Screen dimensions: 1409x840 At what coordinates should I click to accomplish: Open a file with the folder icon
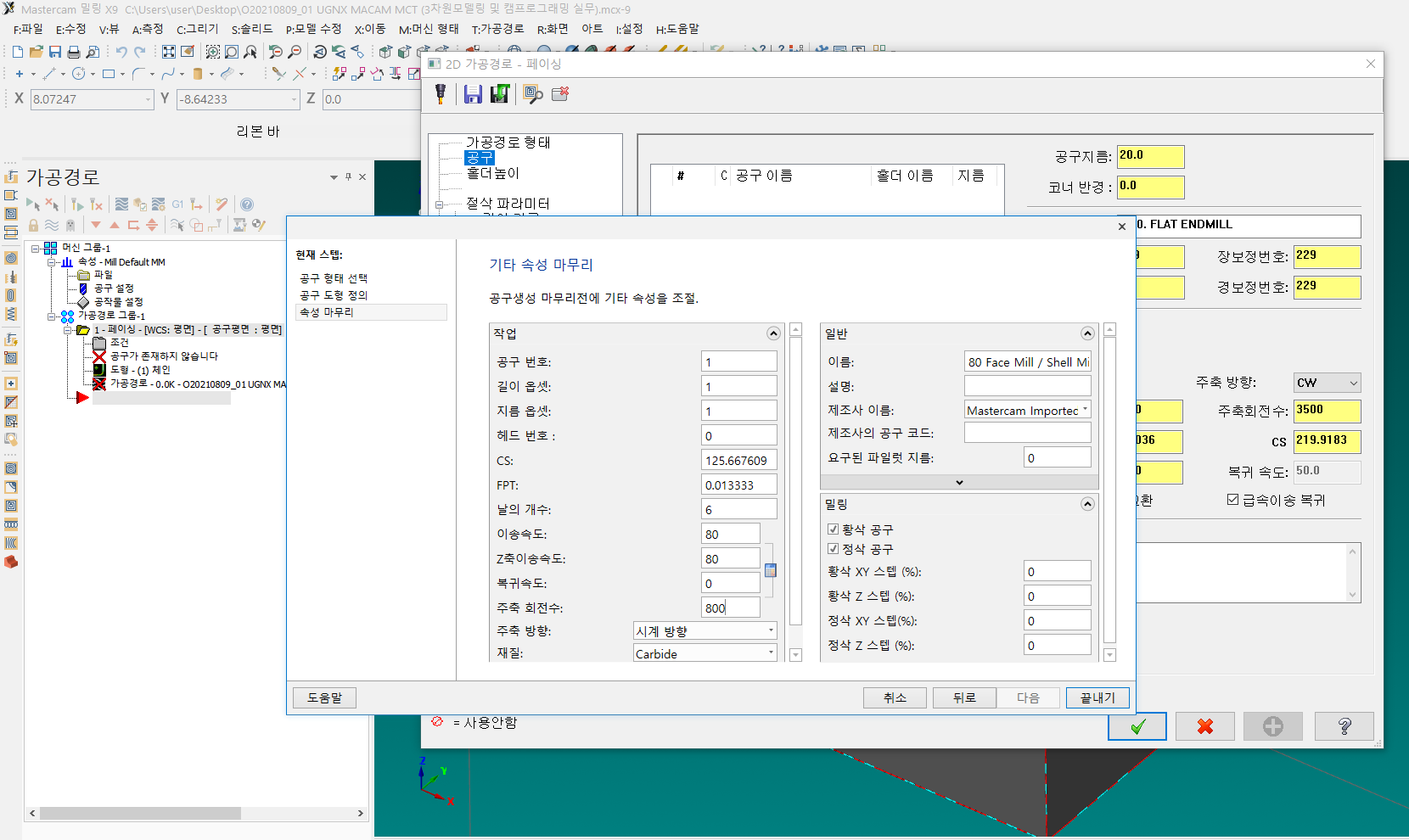[x=36, y=52]
